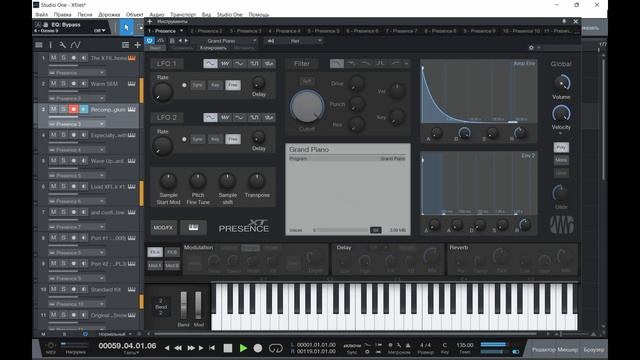This screenshot has width=640, height=360.
Task: Open the 1 - Presence tab dropdown arrow
Action: pyautogui.click(x=182, y=31)
